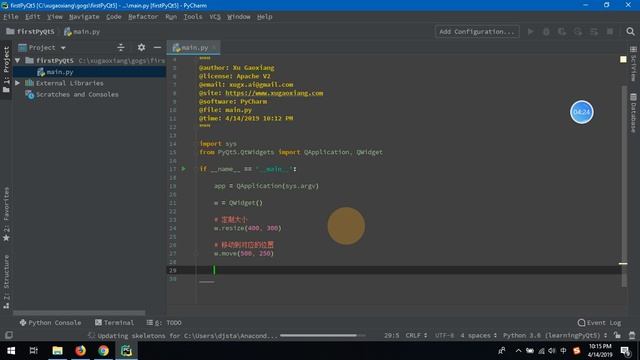
Task: Open Search Everywhere magnifier icon
Action: (x=630, y=31)
